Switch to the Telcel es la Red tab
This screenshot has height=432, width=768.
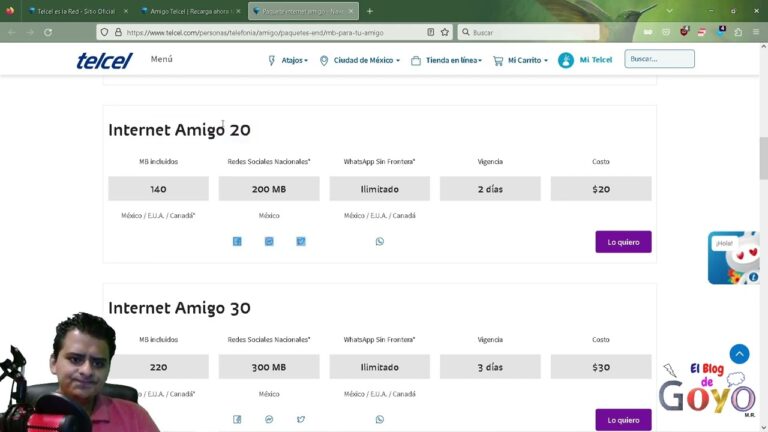tap(75, 11)
